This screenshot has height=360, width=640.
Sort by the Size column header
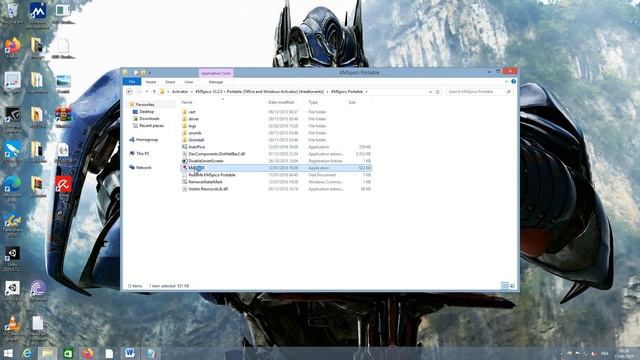(352, 102)
